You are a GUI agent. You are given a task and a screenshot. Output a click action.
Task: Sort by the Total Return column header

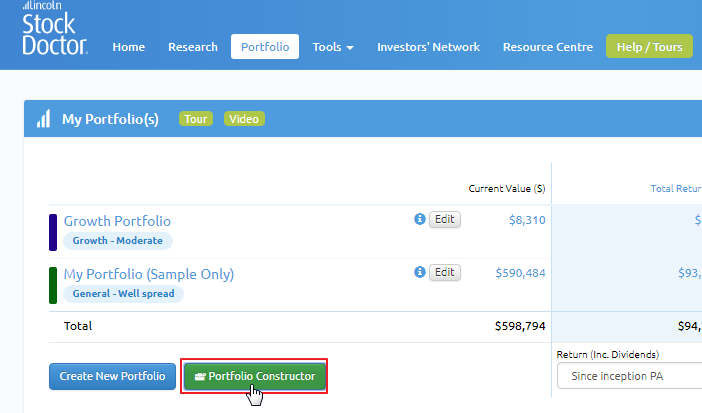click(676, 189)
